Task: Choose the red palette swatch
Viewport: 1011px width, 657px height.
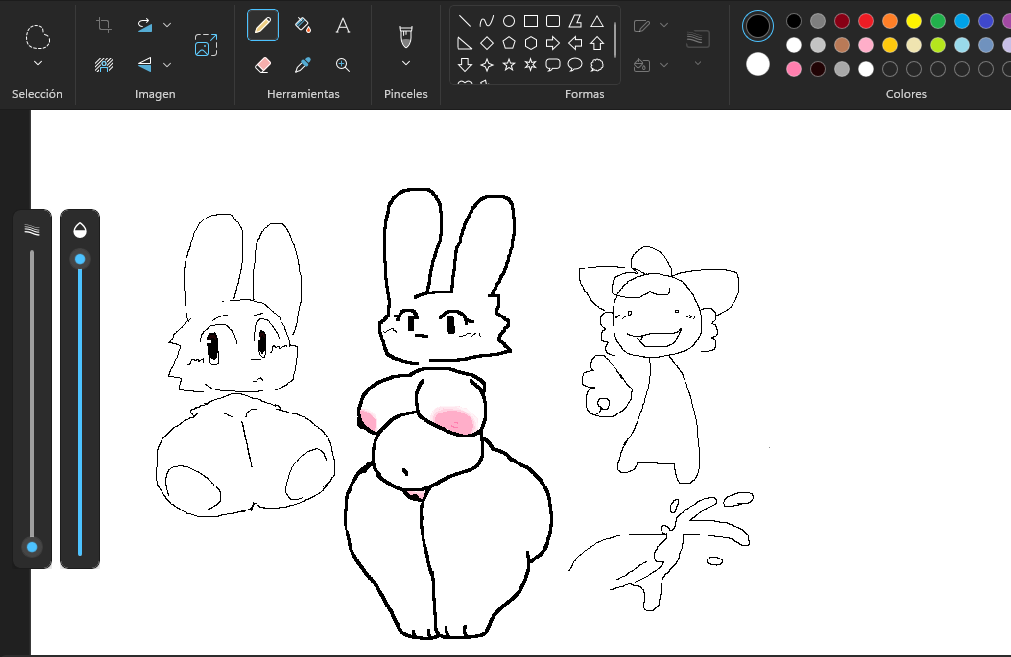Action: click(x=866, y=21)
